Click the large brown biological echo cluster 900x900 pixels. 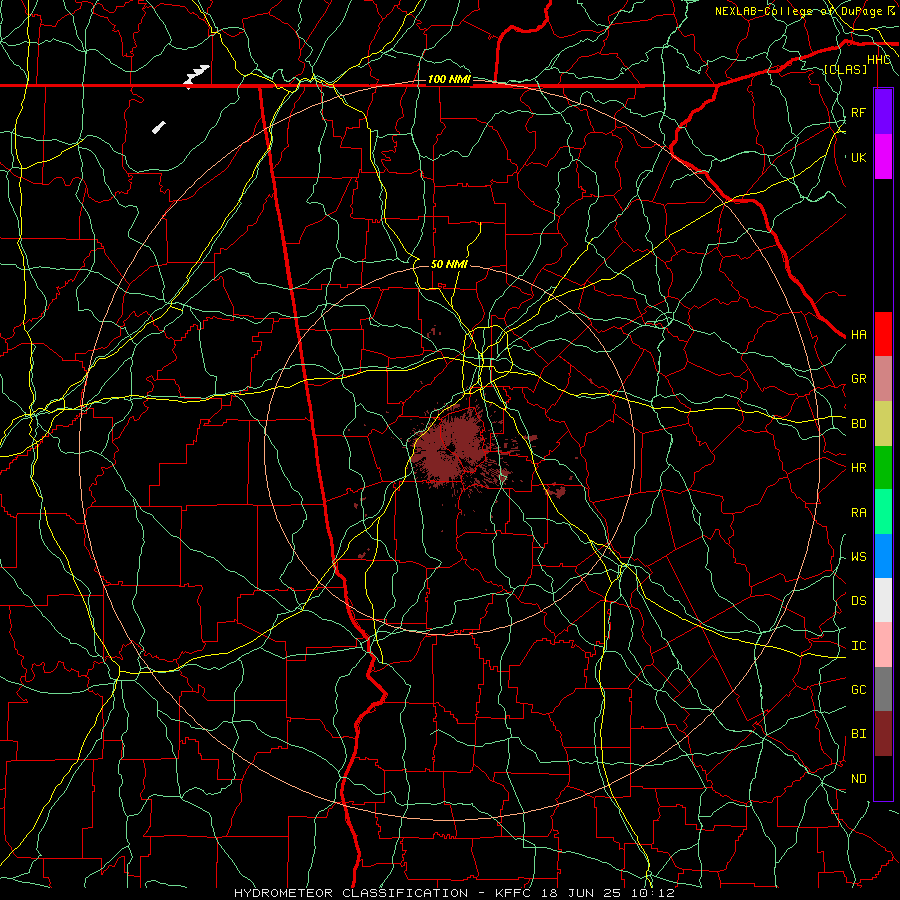point(453,448)
